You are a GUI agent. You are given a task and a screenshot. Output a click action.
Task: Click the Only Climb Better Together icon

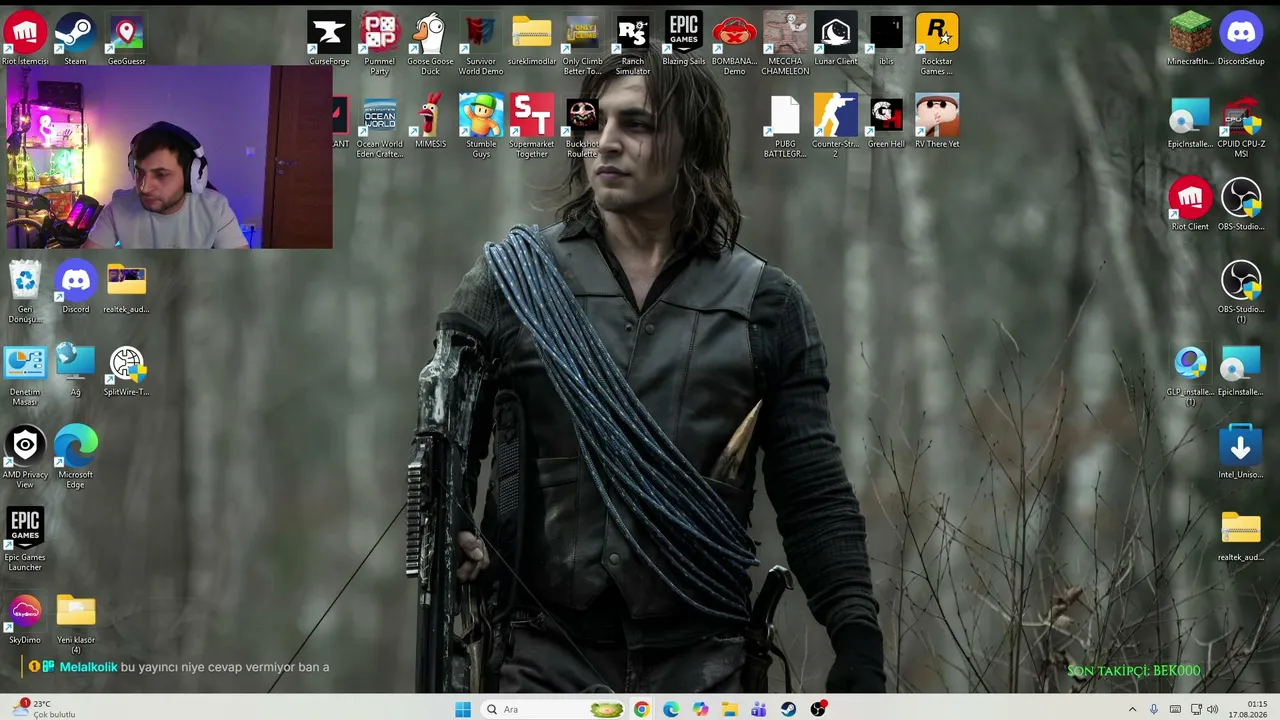(x=582, y=44)
